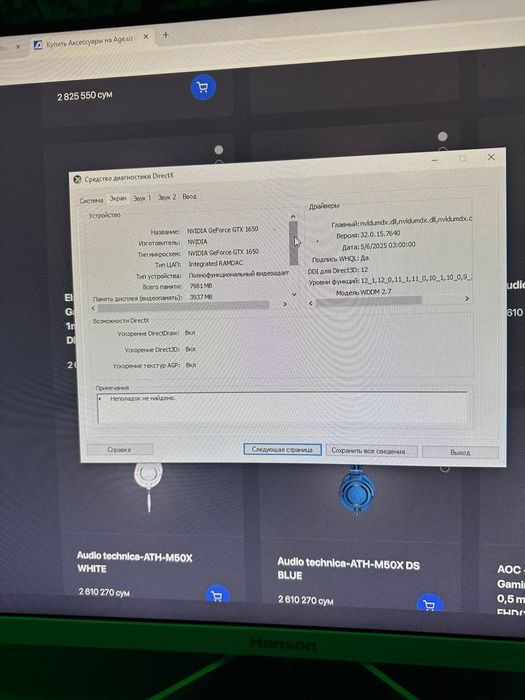Open Audio technica-ATH-M50X DS BLUE product link
This screenshot has height=700, width=525.
pos(348,568)
